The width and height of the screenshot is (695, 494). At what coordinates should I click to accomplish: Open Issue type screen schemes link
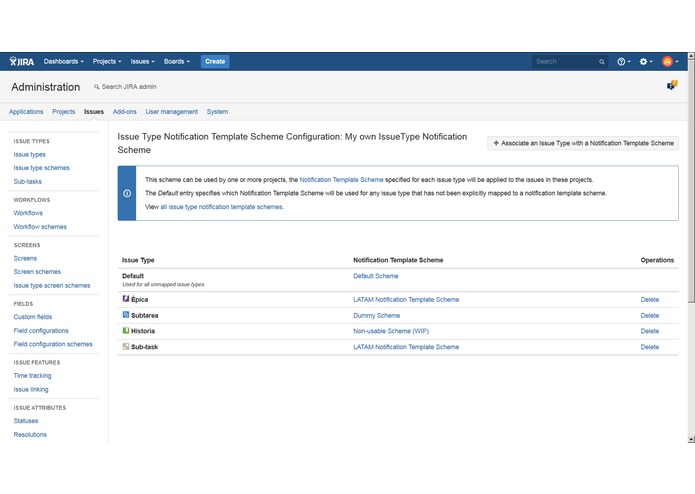point(51,285)
